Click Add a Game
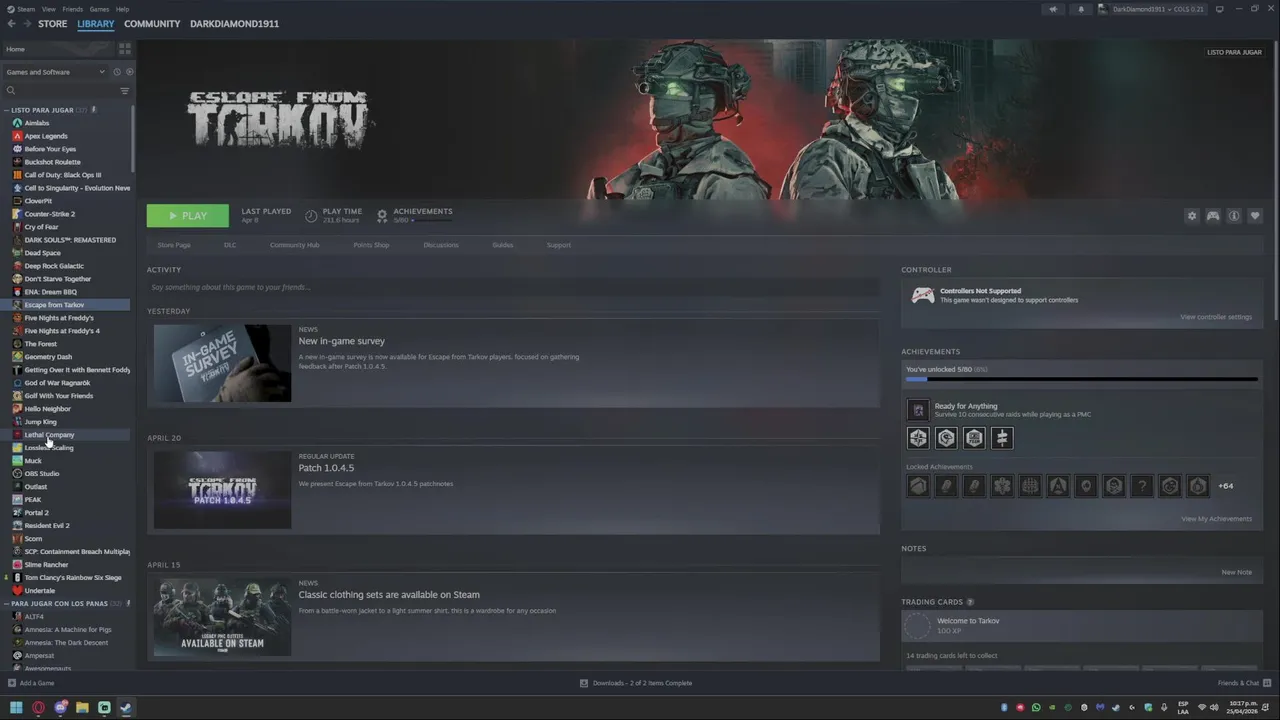 (x=31, y=683)
